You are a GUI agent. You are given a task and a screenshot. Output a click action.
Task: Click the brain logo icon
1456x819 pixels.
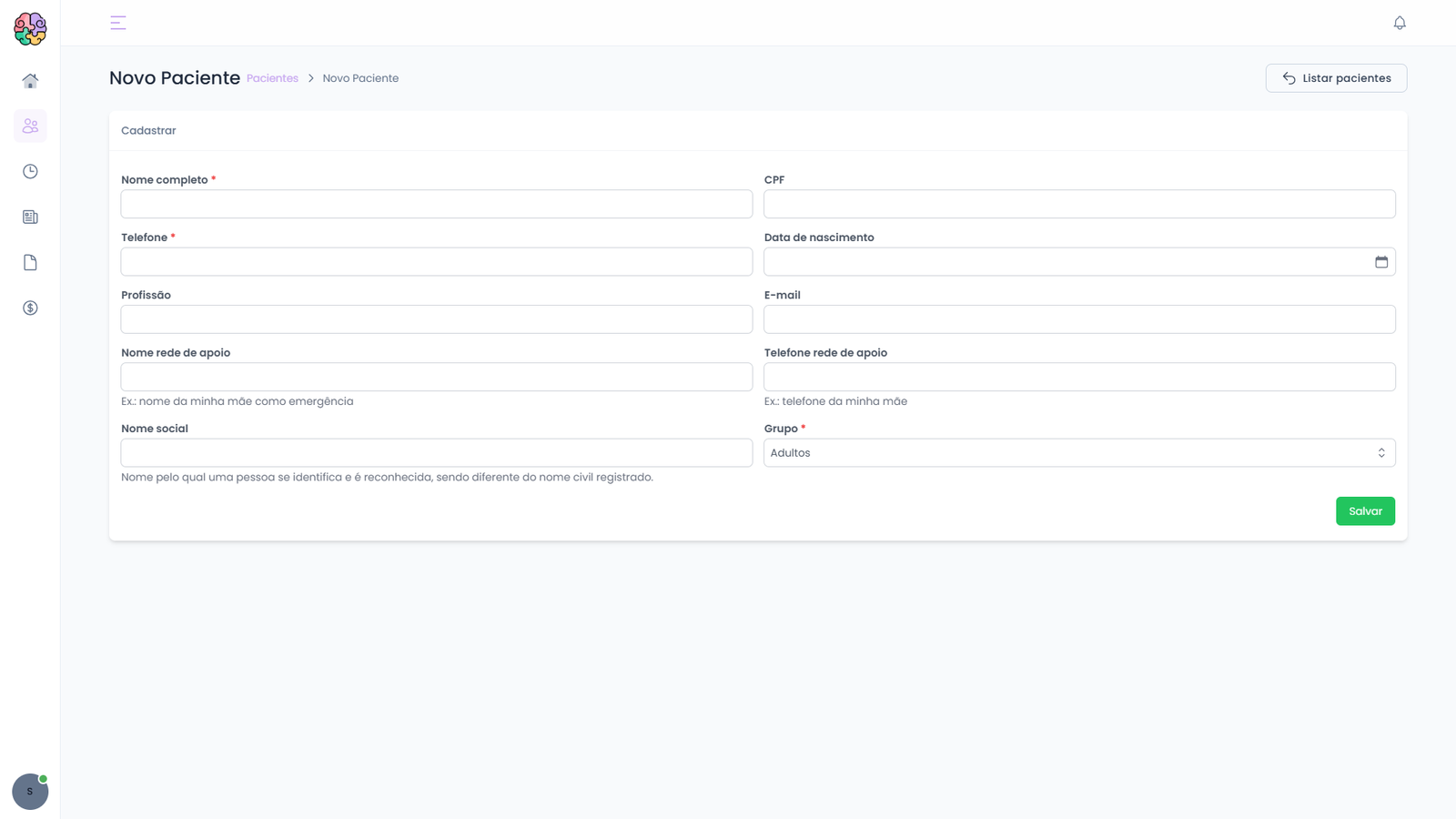click(30, 29)
